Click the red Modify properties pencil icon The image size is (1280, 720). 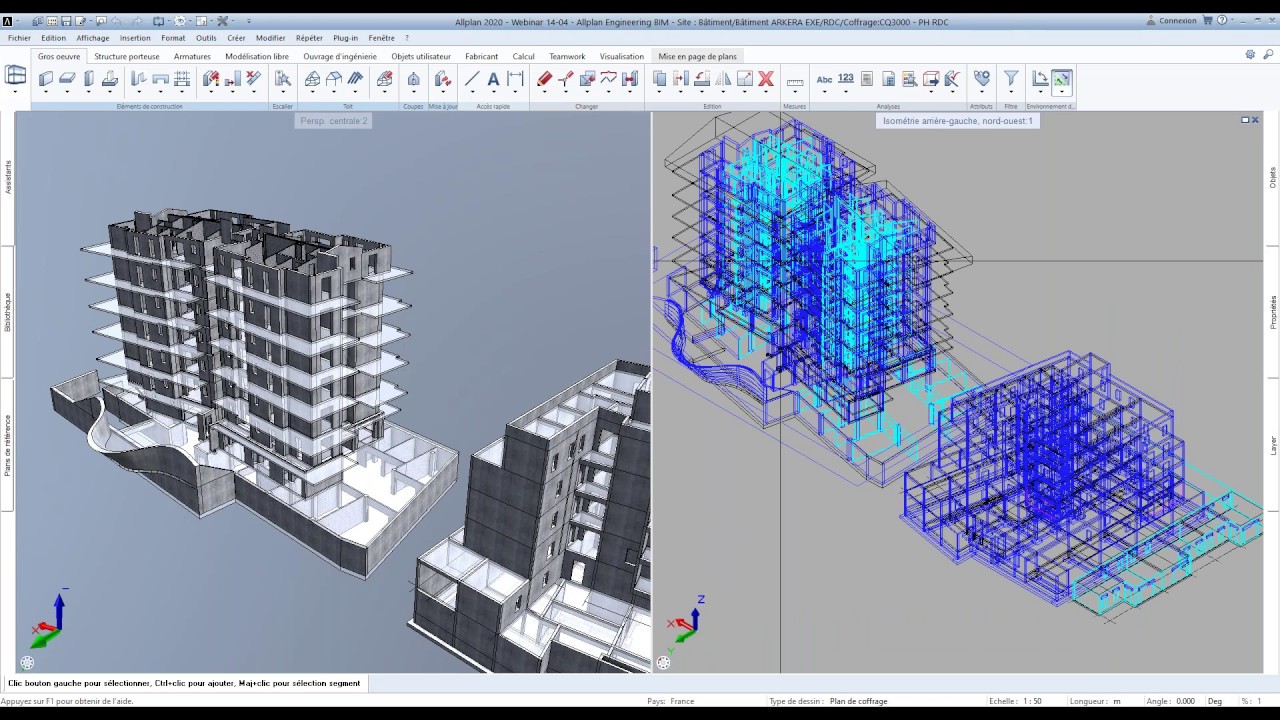[x=544, y=79]
